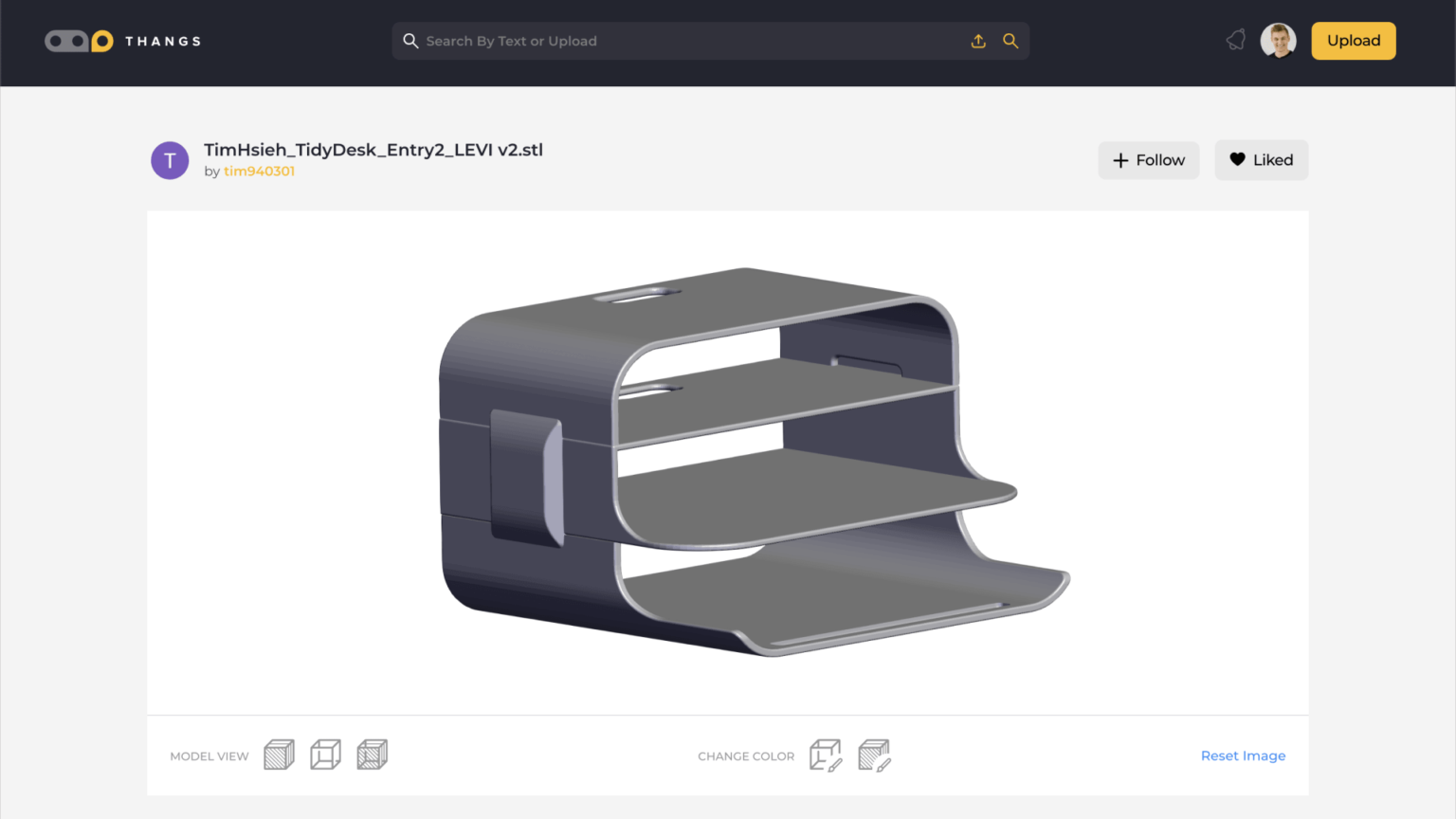This screenshot has width=1456, height=819.
Task: Click the Reset Image link
Action: (x=1243, y=755)
